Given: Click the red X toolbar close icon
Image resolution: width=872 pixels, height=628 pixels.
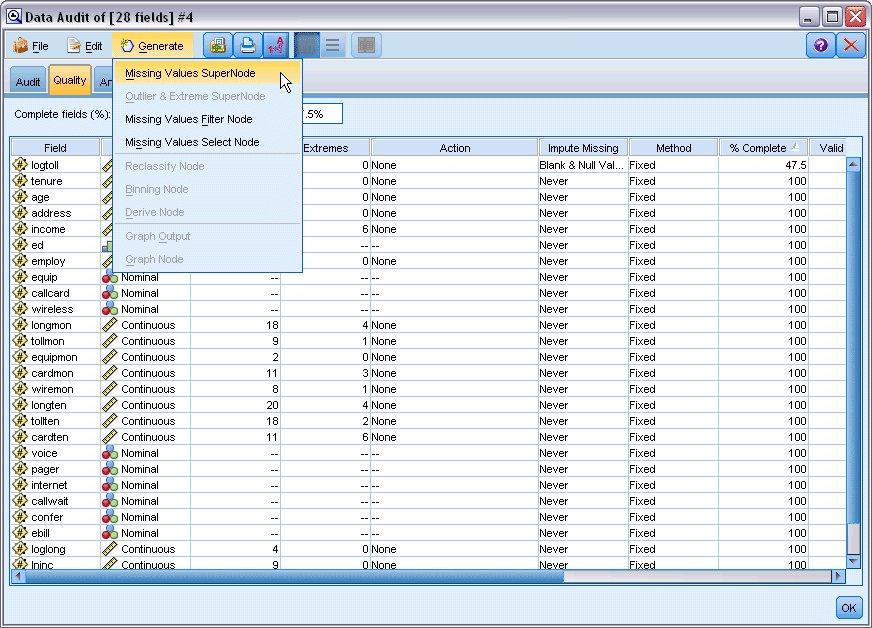Looking at the screenshot, I should pyautogui.click(x=851, y=46).
